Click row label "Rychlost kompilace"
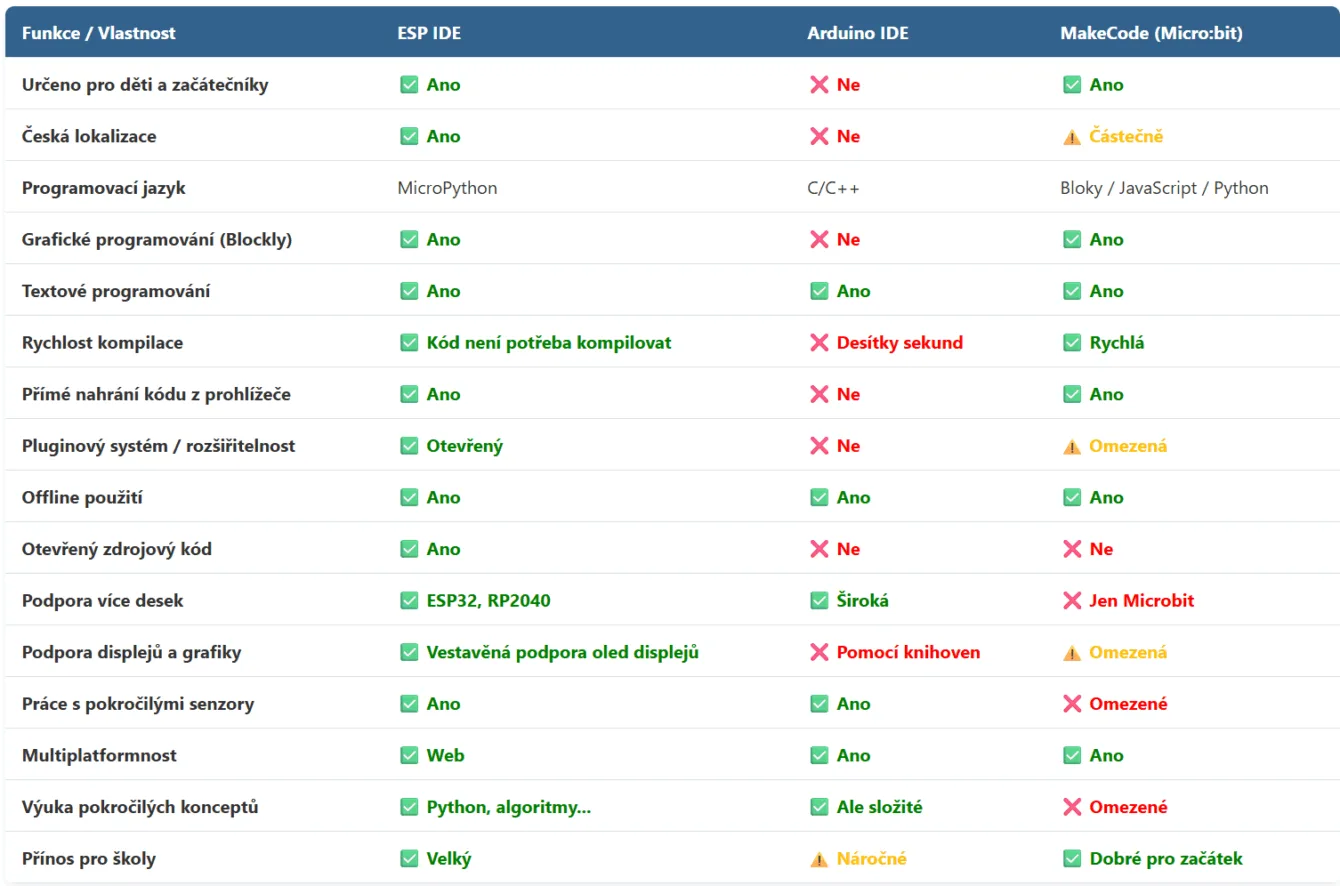This screenshot has height=886, width=1340. pos(102,343)
